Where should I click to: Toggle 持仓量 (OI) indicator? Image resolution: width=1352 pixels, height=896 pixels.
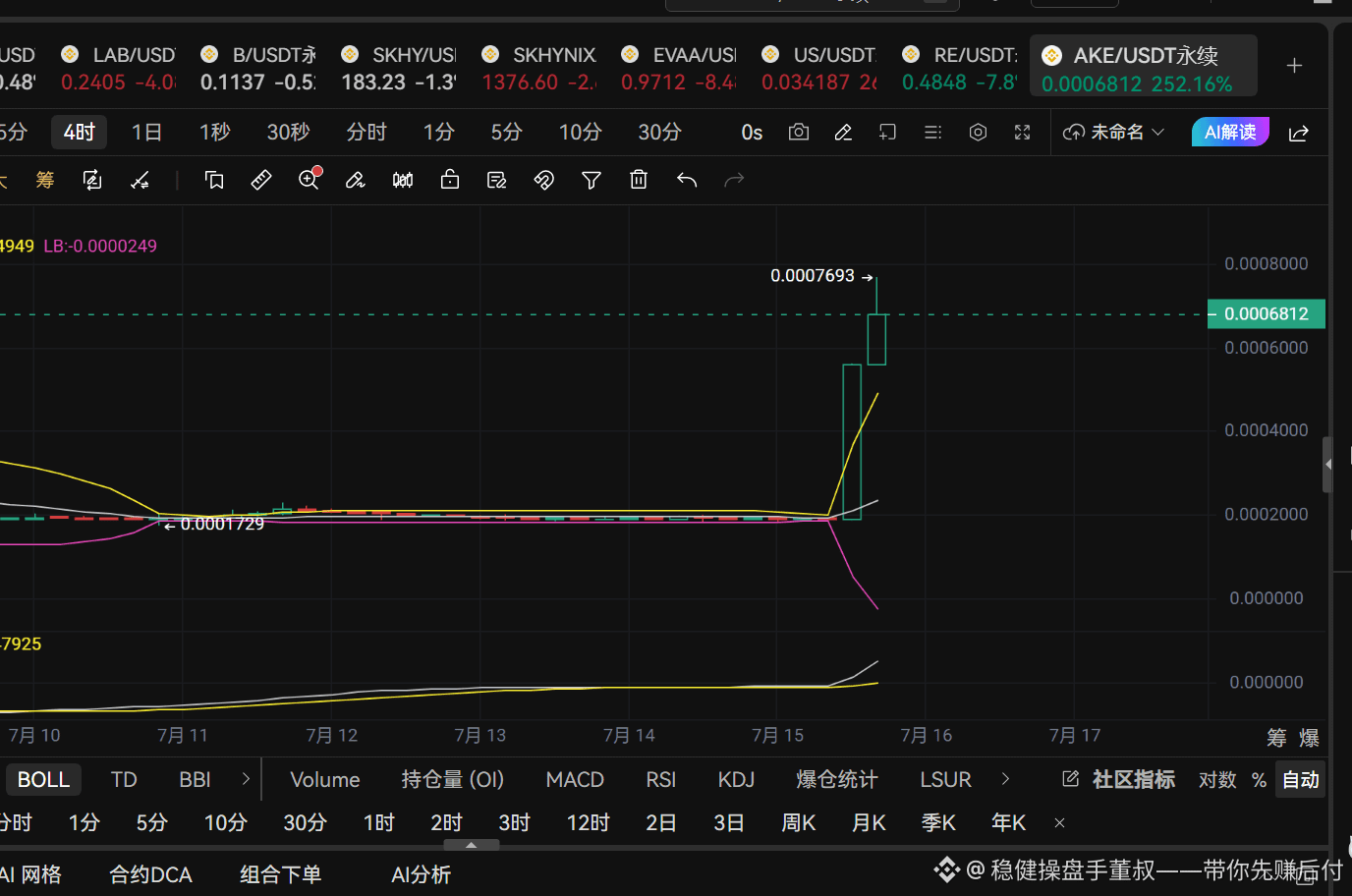[453, 780]
